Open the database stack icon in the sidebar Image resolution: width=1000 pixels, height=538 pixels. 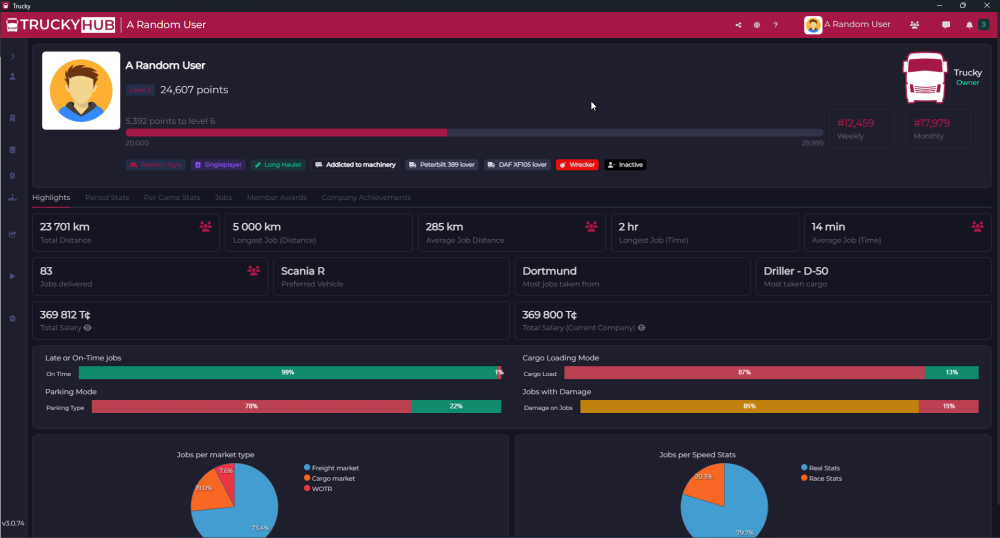[x=12, y=150]
